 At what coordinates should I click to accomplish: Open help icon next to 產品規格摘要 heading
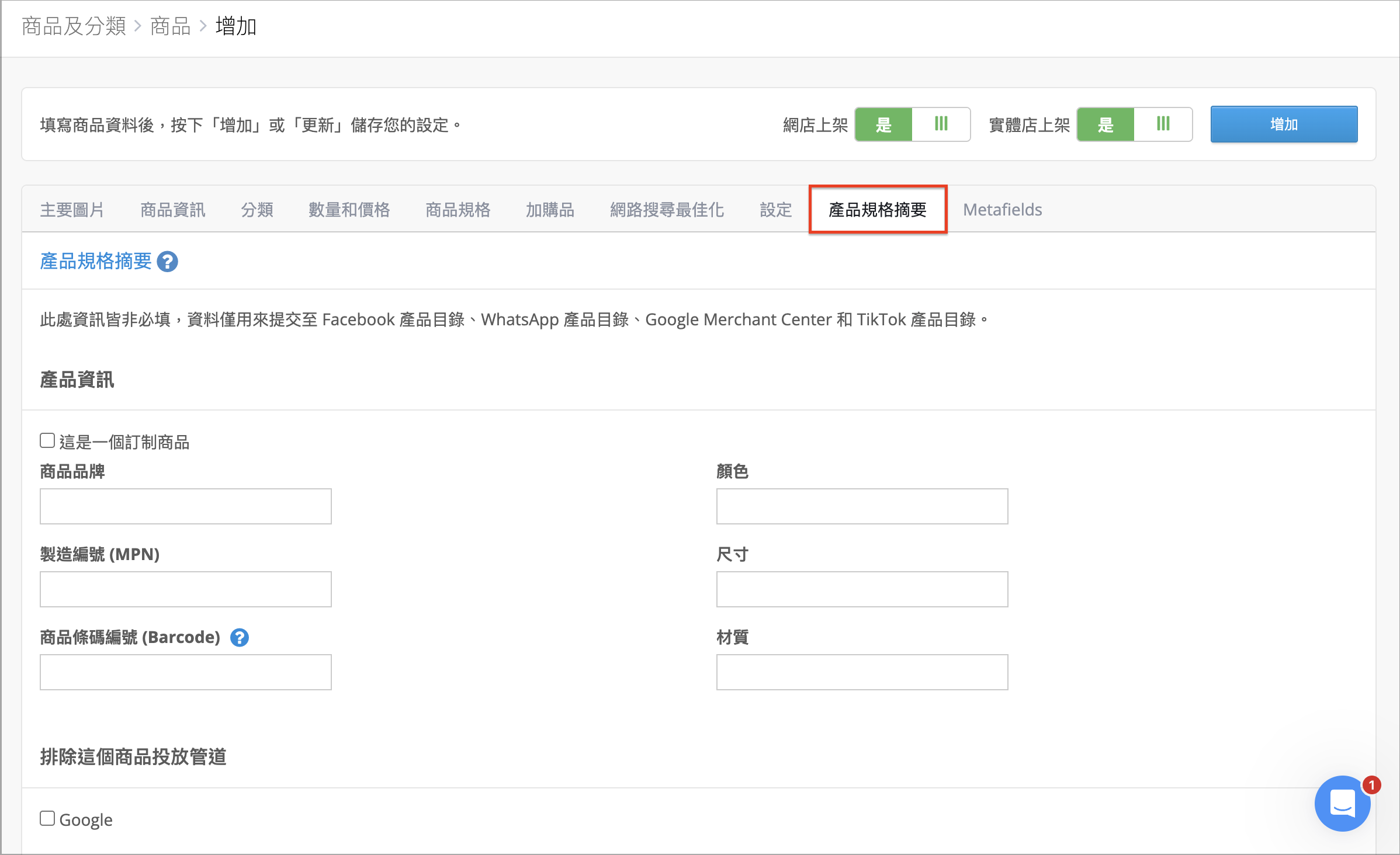168,262
